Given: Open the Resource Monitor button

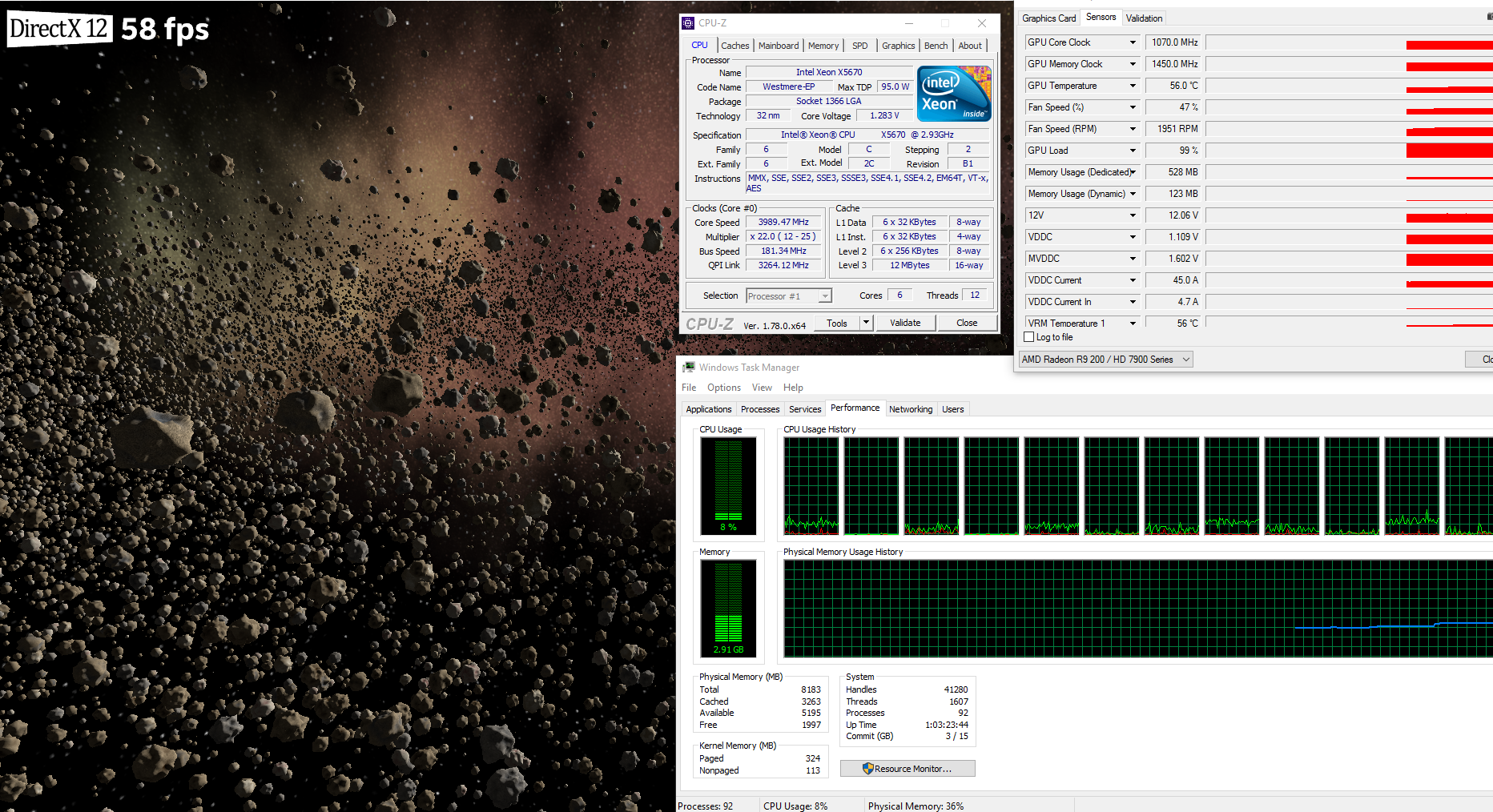Looking at the screenshot, I should pos(907,769).
